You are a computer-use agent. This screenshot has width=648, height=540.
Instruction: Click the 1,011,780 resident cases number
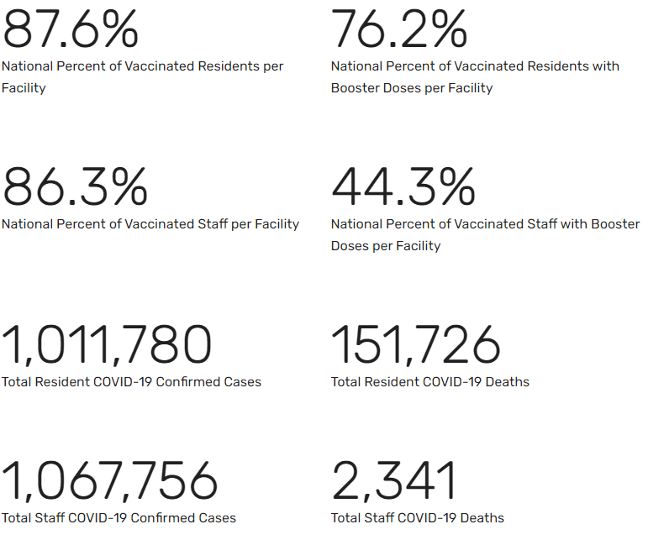pos(107,345)
